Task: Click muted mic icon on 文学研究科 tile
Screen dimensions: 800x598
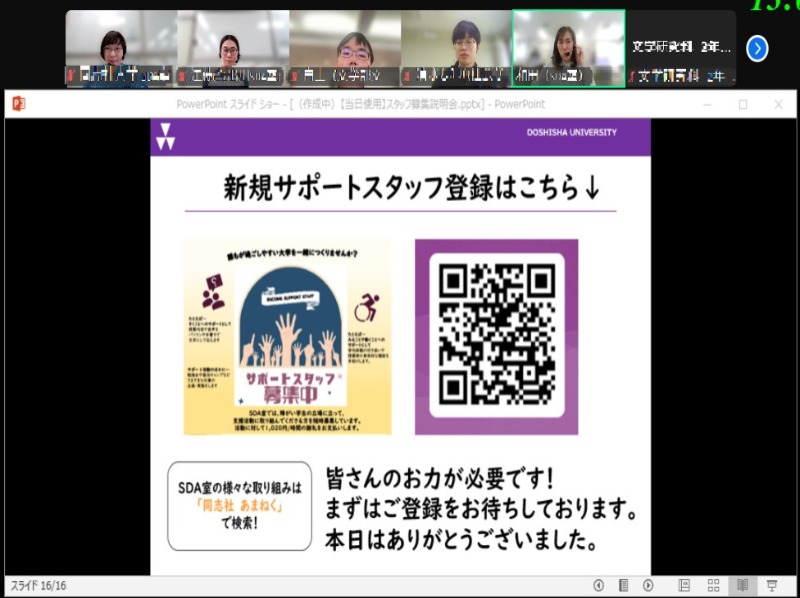Action: 632,77
